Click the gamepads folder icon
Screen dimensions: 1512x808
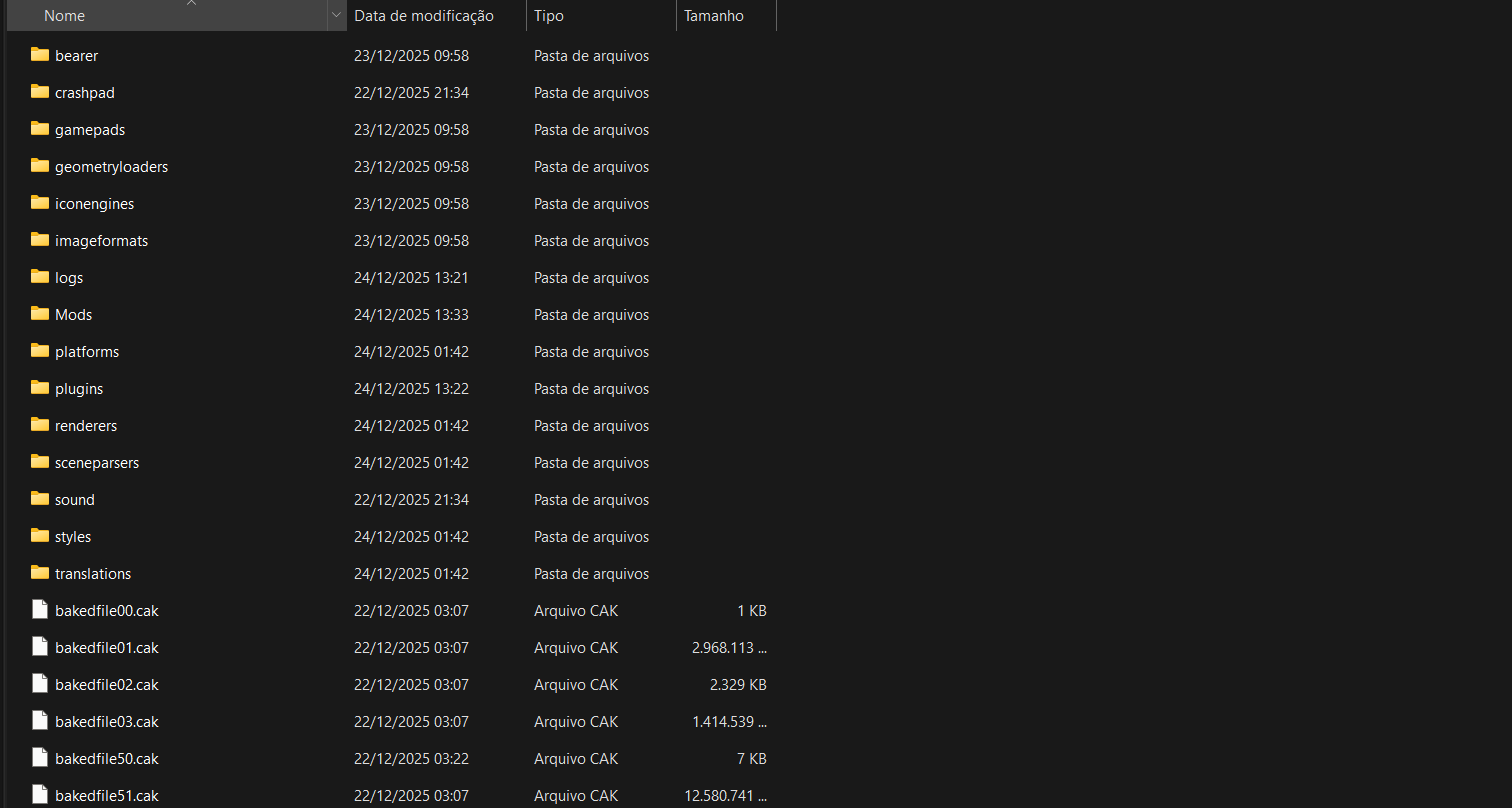click(x=40, y=129)
